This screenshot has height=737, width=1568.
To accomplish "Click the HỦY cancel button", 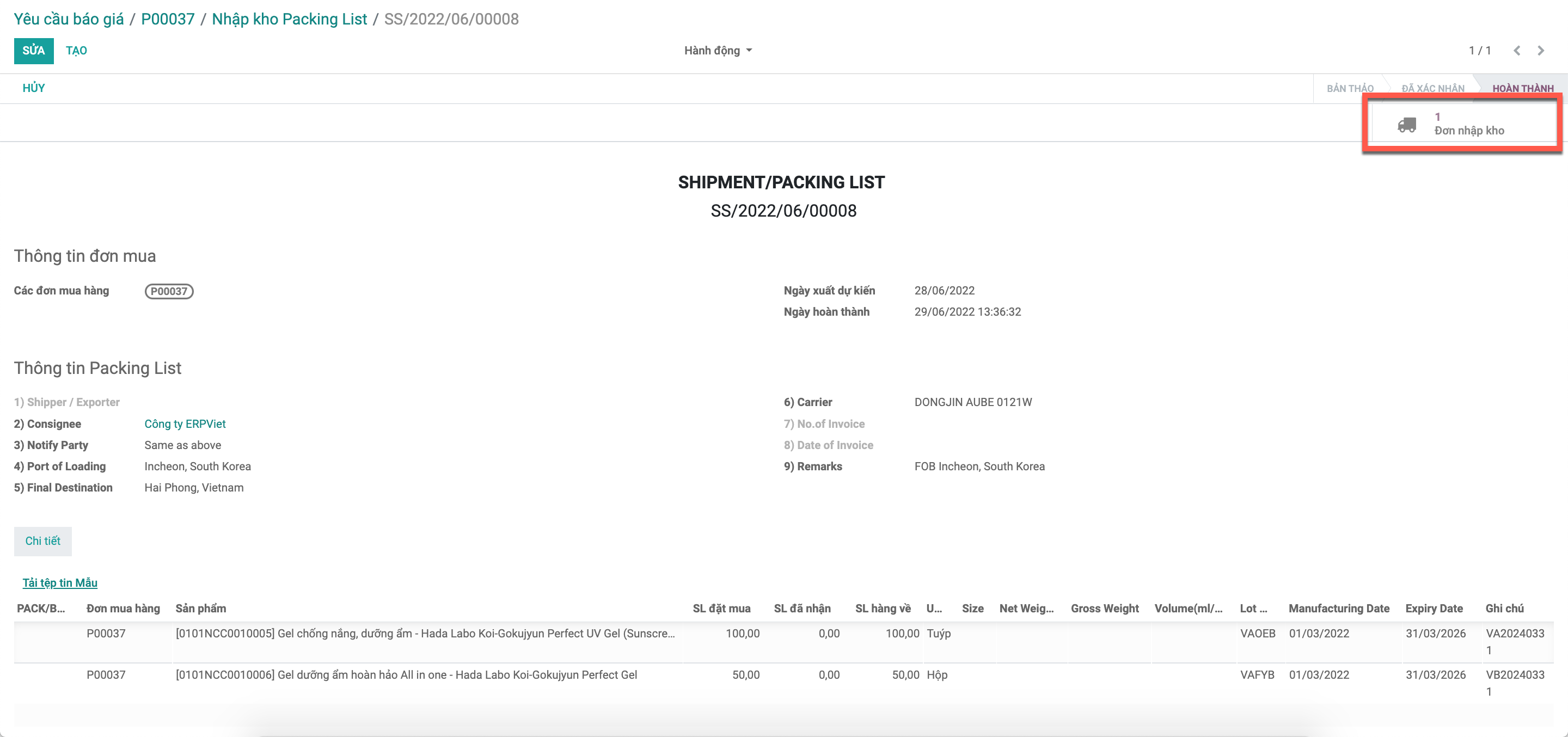I will [33, 88].
